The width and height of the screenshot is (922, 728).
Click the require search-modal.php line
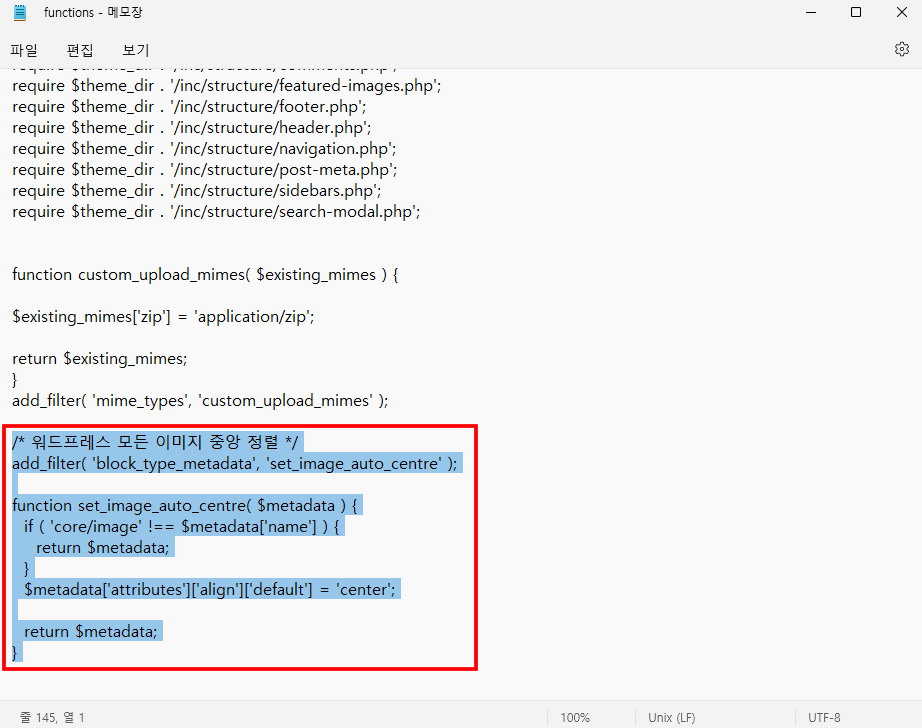coord(215,211)
